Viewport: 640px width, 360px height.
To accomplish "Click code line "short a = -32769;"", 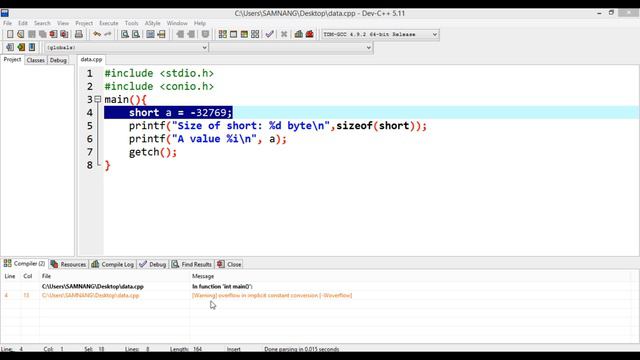I will [x=180, y=113].
